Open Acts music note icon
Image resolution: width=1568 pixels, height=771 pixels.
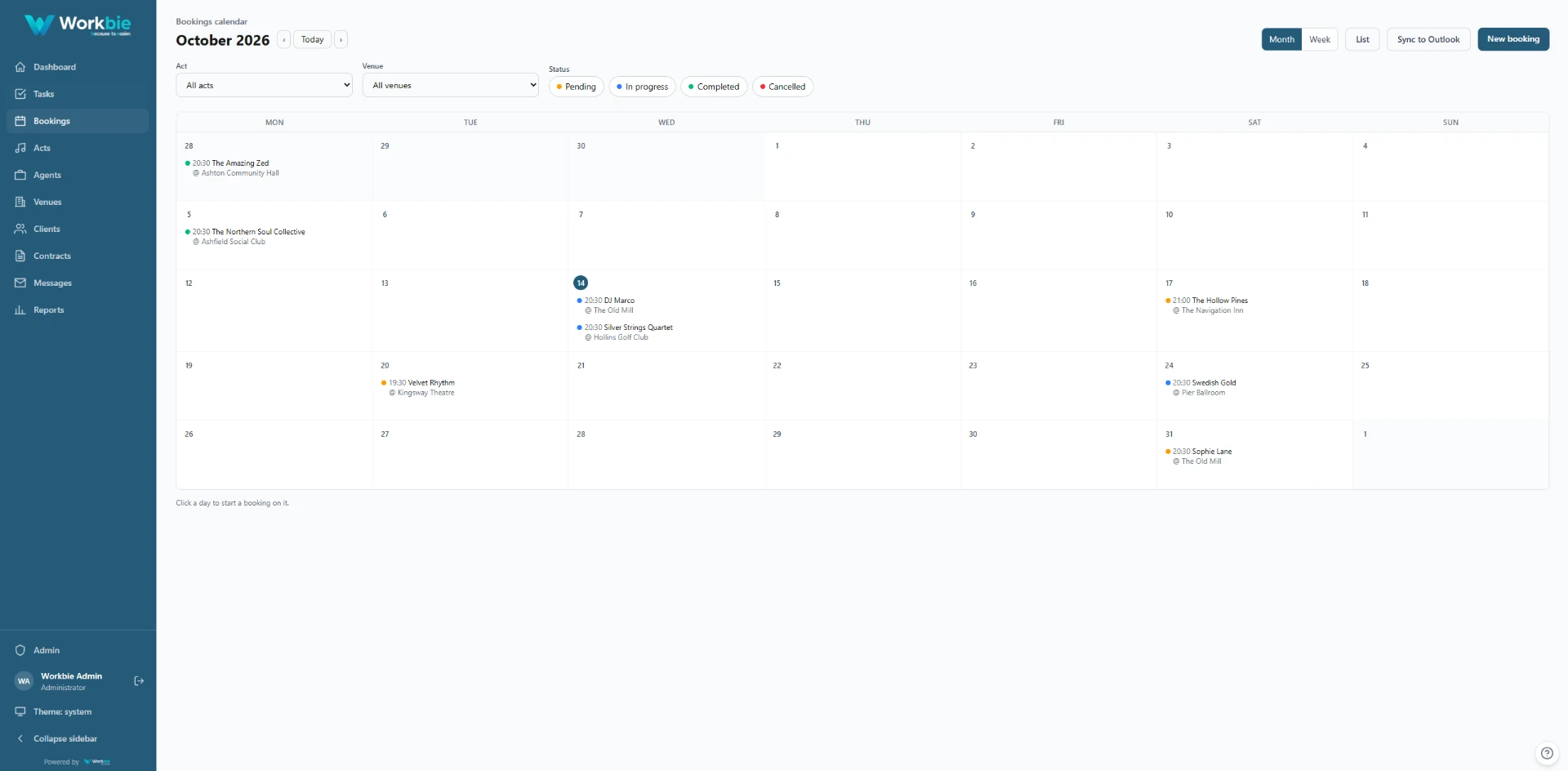(x=20, y=148)
